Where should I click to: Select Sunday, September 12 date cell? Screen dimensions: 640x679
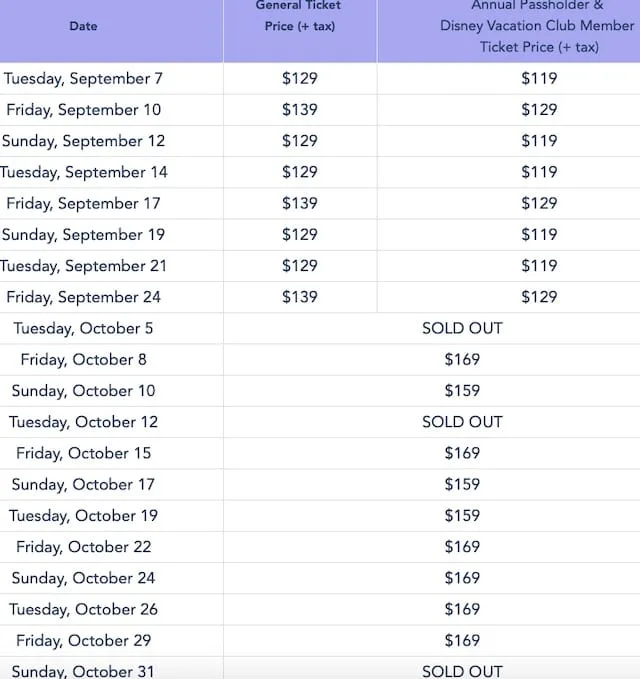click(x=83, y=141)
